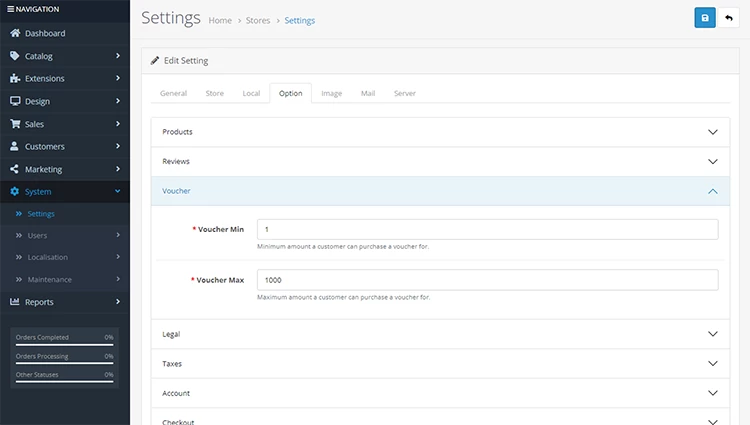Click the Voucher Max input field
Screen dimensions: 750x425
pyautogui.click(x=487, y=280)
